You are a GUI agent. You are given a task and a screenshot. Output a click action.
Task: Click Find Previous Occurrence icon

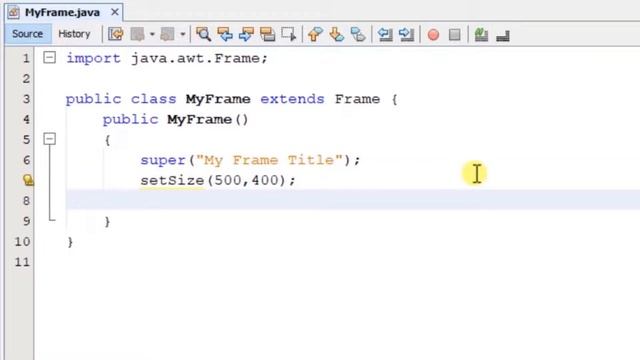(225, 34)
